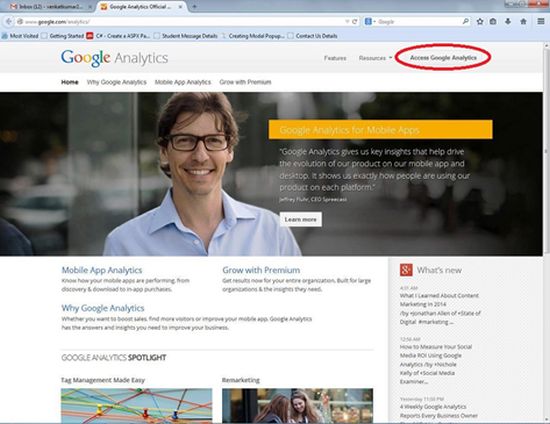The width and height of the screenshot is (550, 424).
Task: Click the What's new heading
Action: pyautogui.click(x=439, y=270)
